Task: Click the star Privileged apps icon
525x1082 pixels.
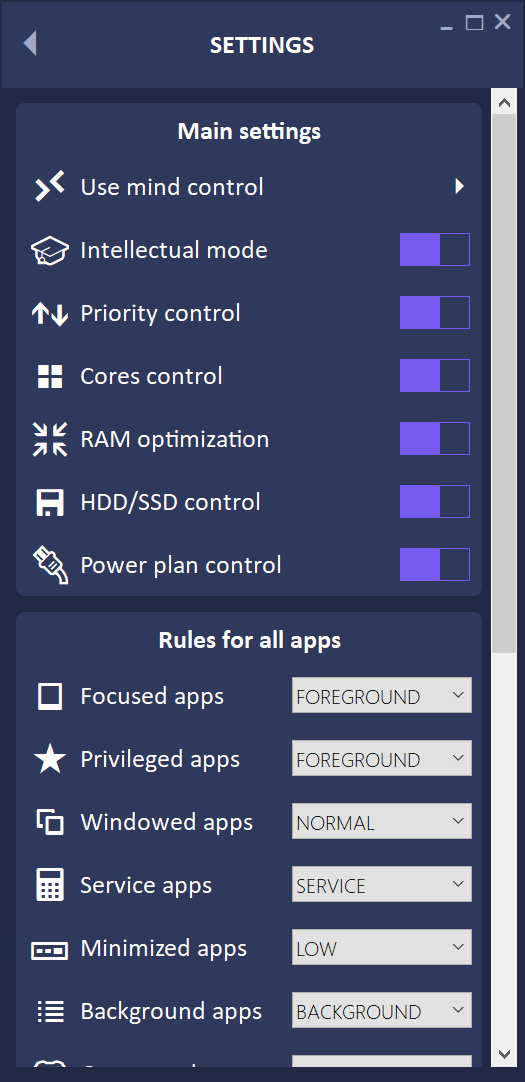Action: [50, 760]
